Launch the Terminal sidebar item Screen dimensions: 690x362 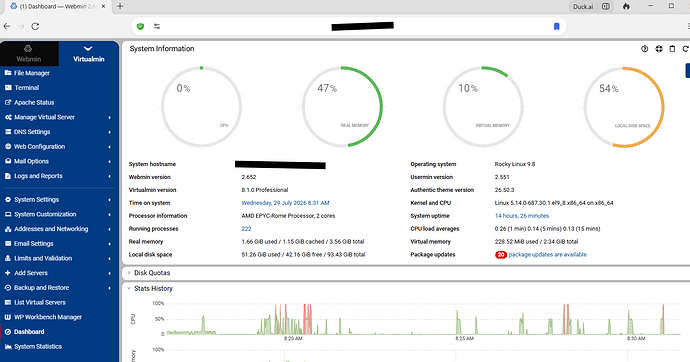(x=26, y=88)
